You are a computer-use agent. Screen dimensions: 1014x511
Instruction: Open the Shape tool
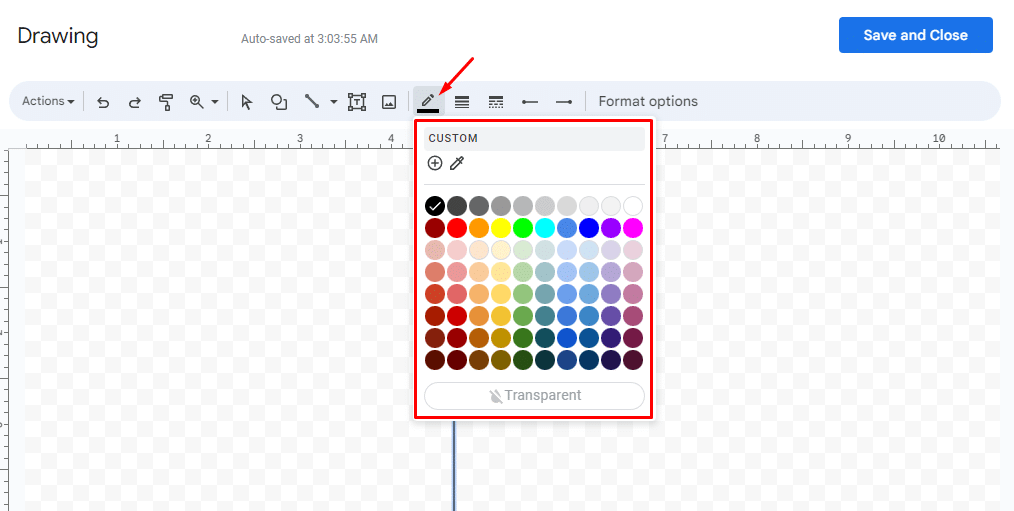279,101
